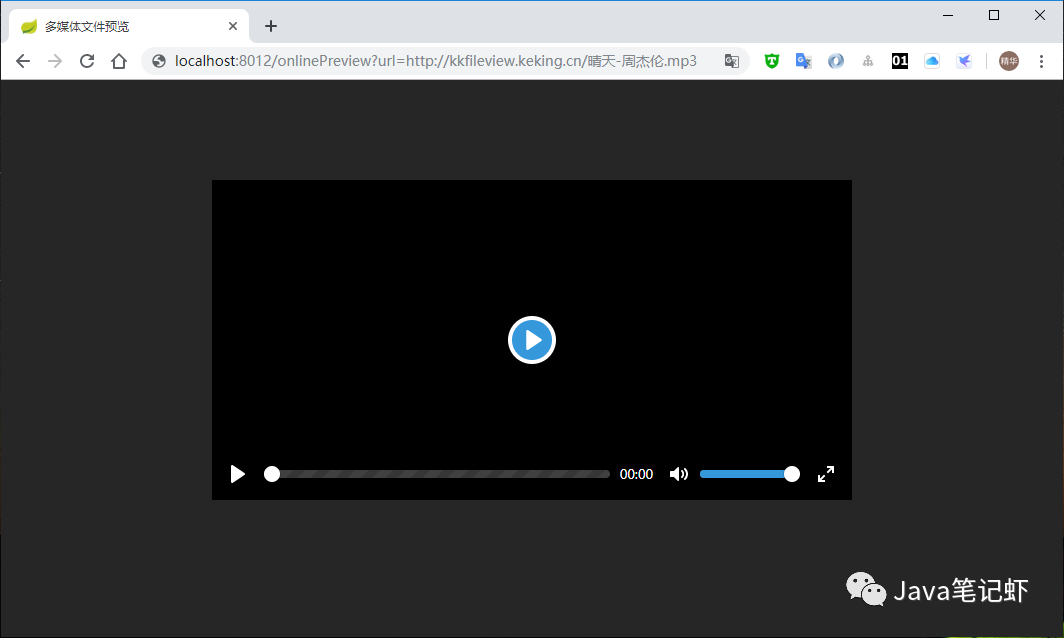Close the 多媒体文件预览 tab
This screenshot has width=1064, height=638.
[x=233, y=26]
